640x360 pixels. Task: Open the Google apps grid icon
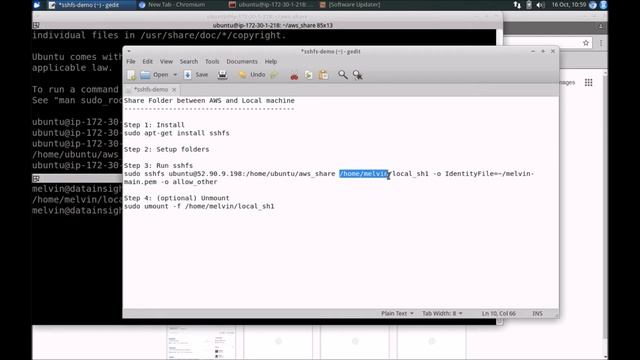coord(588,82)
